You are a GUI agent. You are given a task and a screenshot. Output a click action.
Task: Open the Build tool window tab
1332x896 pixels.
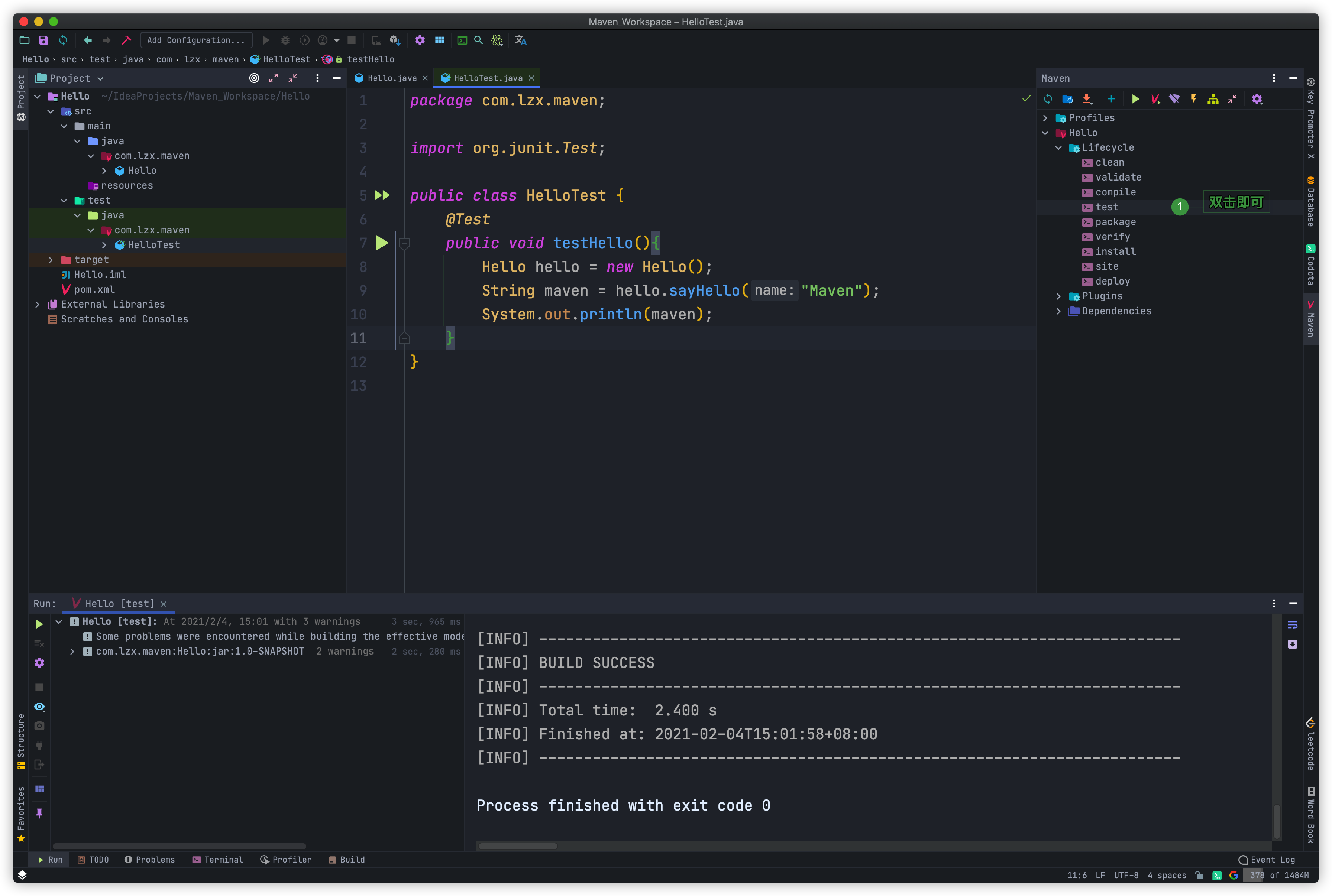point(346,860)
